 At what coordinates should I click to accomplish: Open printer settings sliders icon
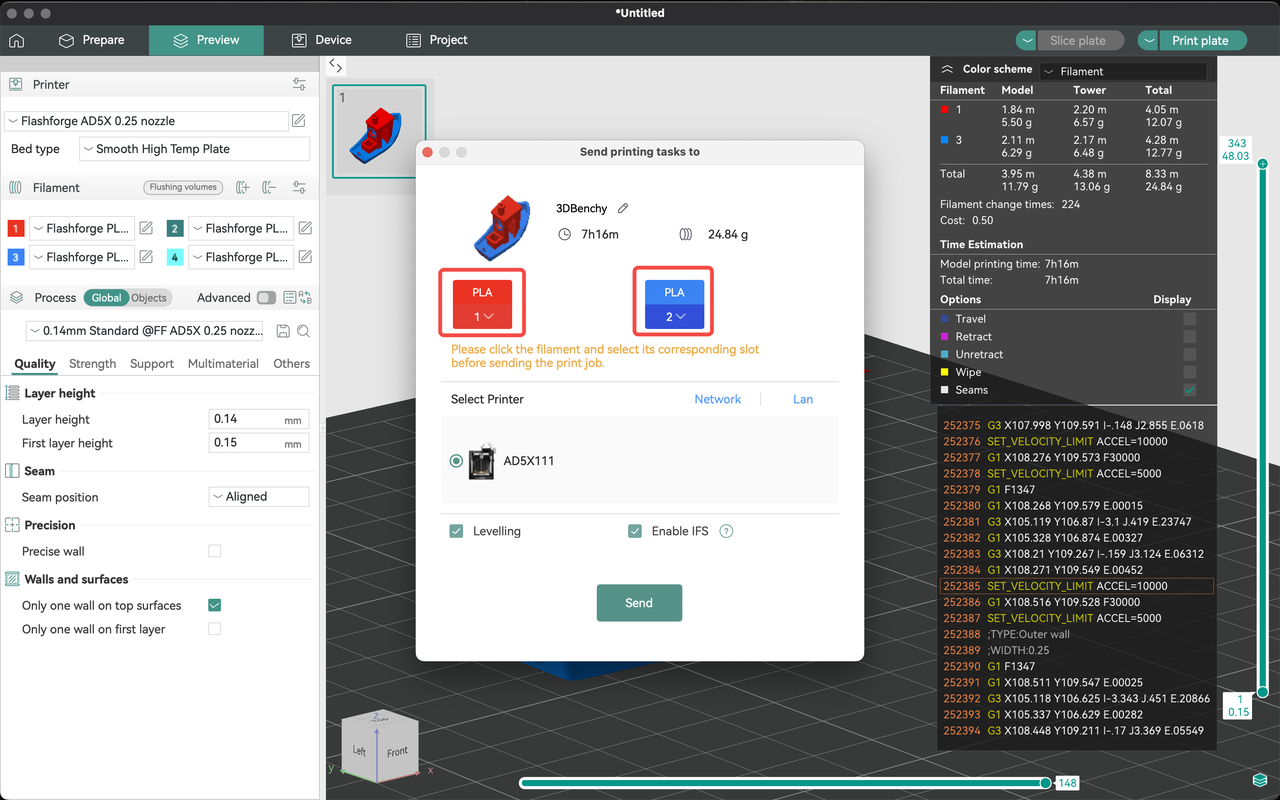pyautogui.click(x=299, y=85)
